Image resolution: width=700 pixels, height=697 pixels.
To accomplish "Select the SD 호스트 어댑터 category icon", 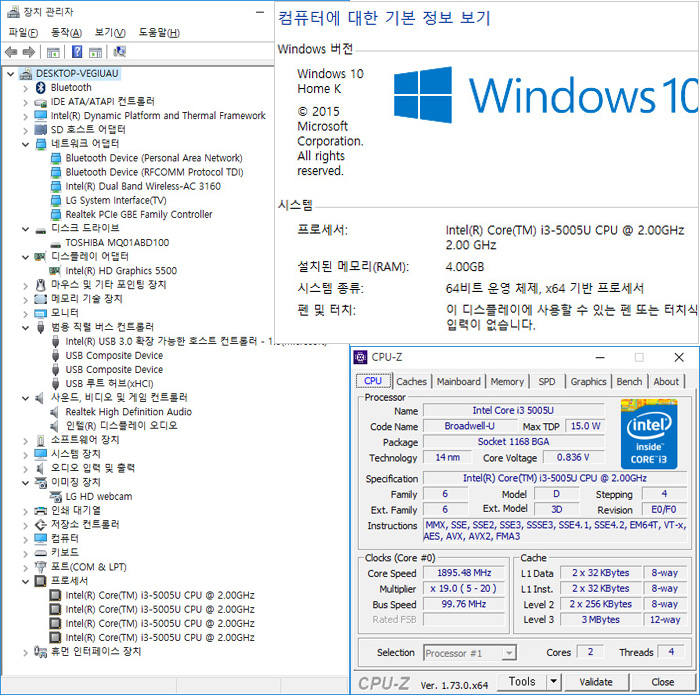I will [41, 130].
